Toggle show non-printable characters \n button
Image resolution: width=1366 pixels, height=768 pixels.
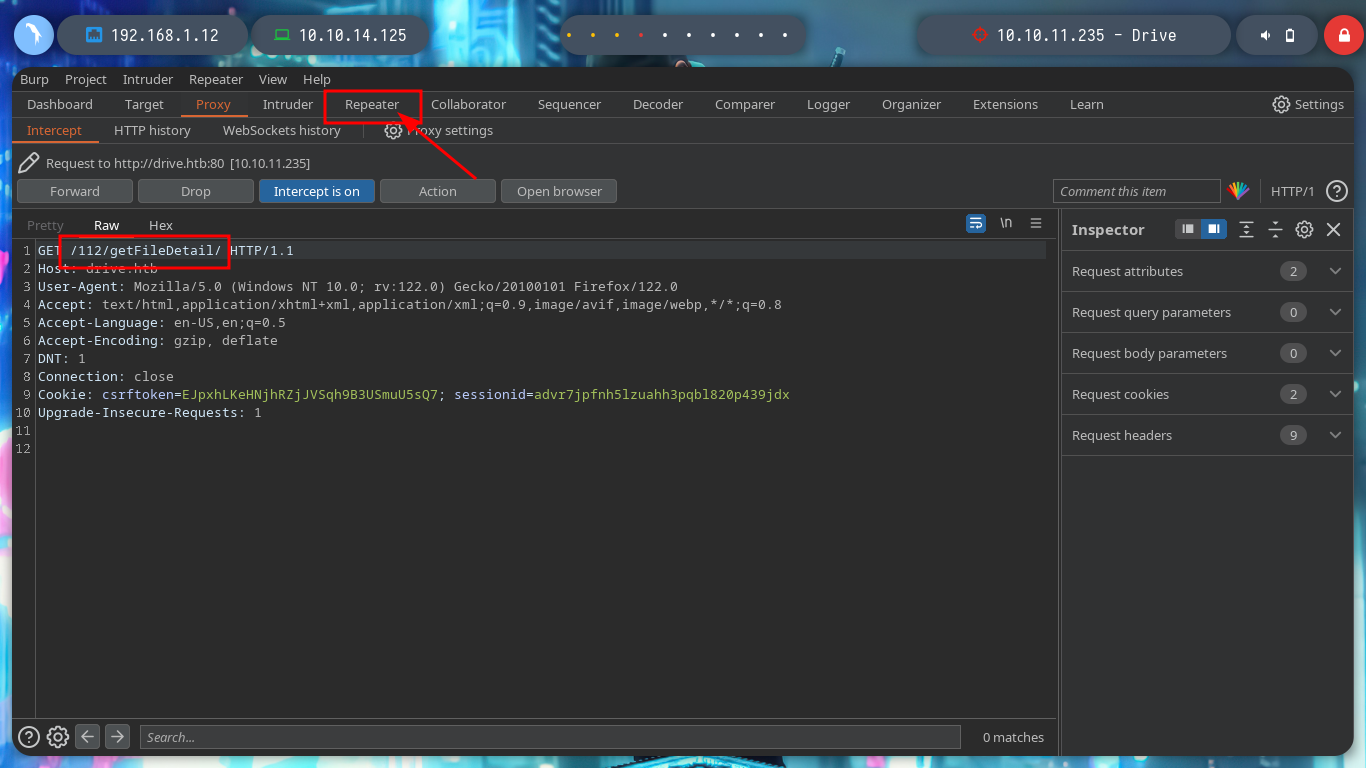coord(1006,223)
